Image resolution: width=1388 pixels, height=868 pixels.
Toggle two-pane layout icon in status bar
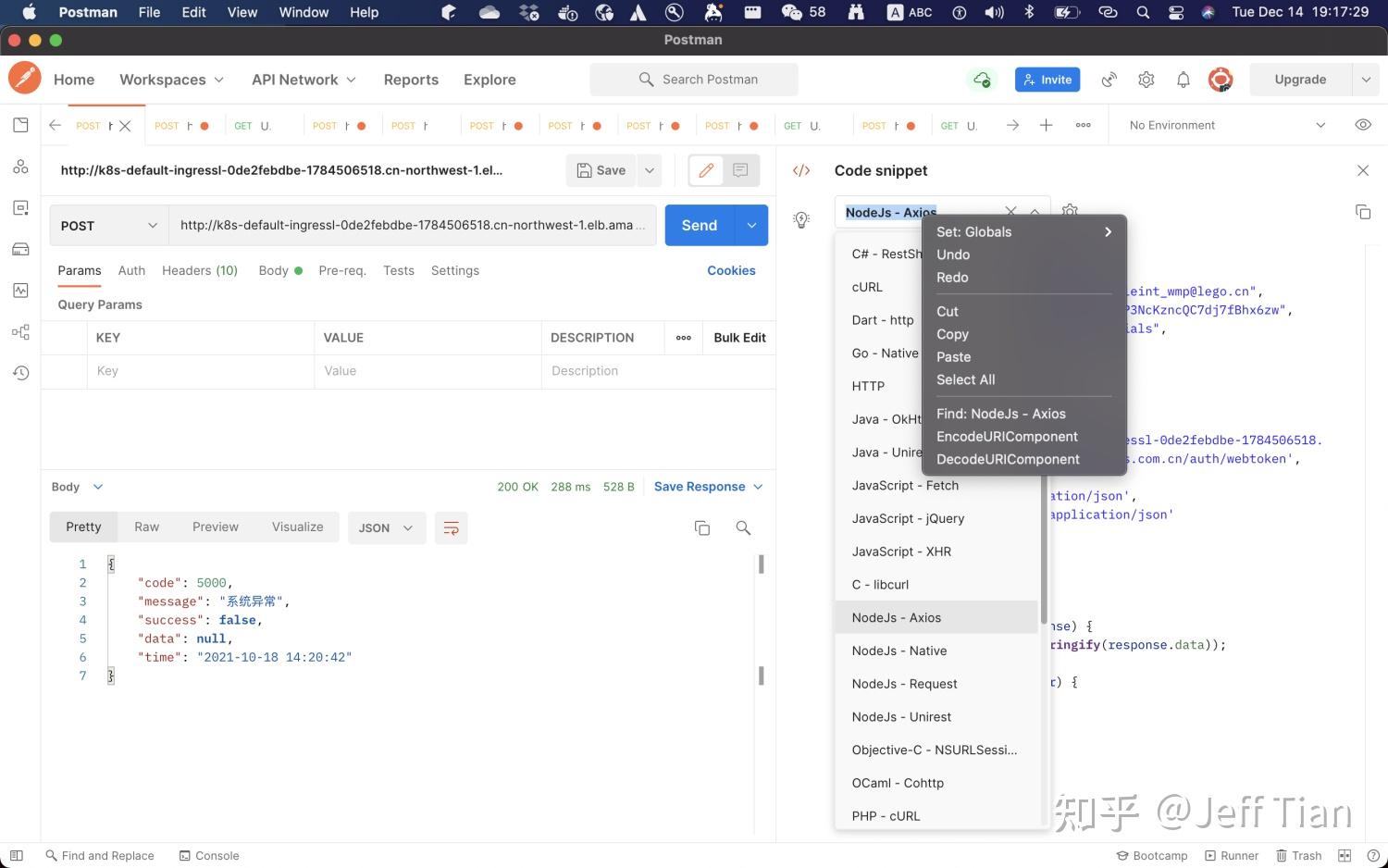click(x=1345, y=855)
